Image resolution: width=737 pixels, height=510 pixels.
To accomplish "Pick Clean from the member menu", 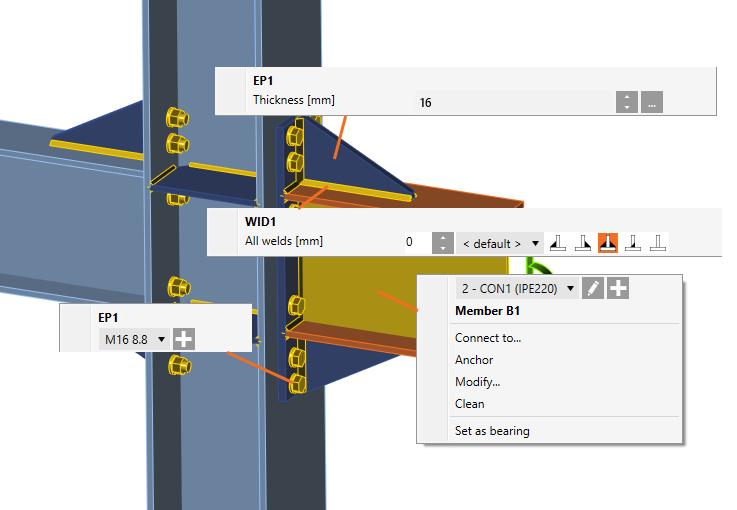I will (x=470, y=404).
